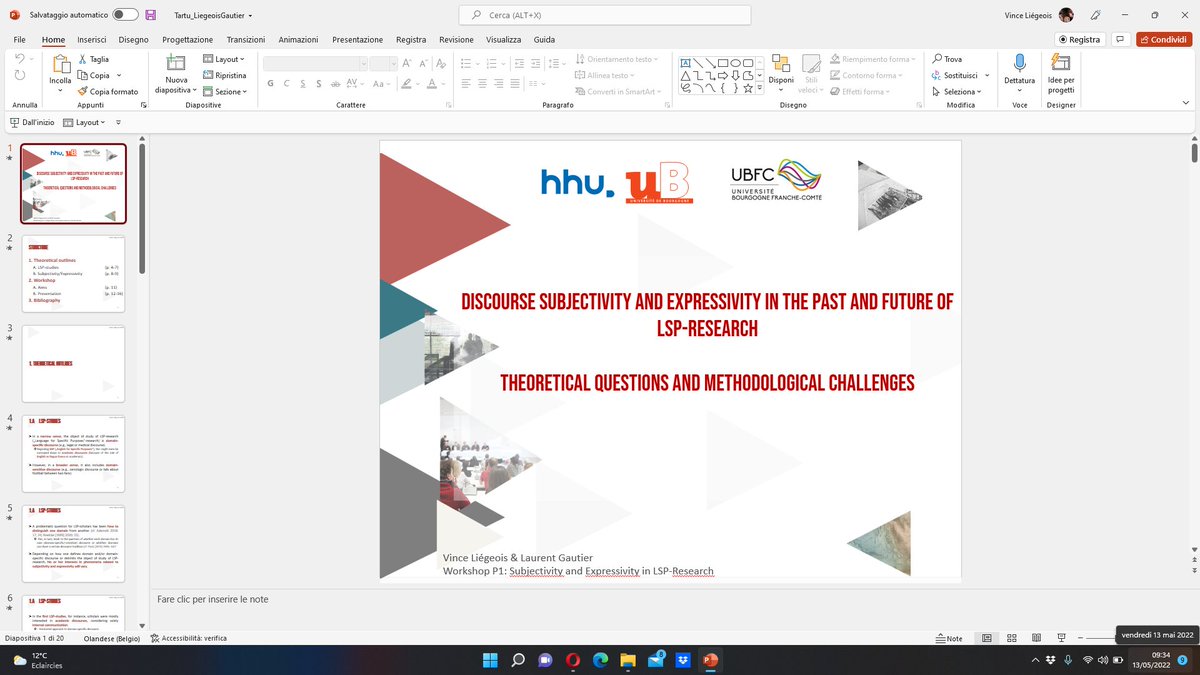Open File Explorer from taskbar

click(x=628, y=660)
